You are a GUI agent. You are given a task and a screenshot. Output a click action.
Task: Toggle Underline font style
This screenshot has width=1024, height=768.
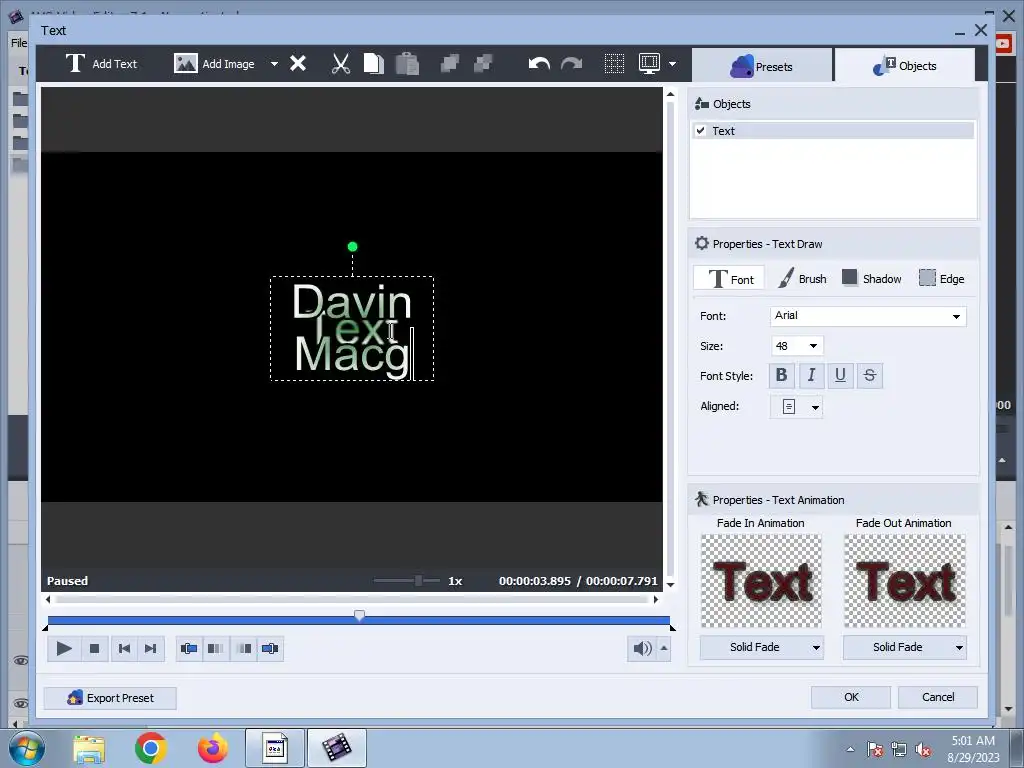click(840, 376)
